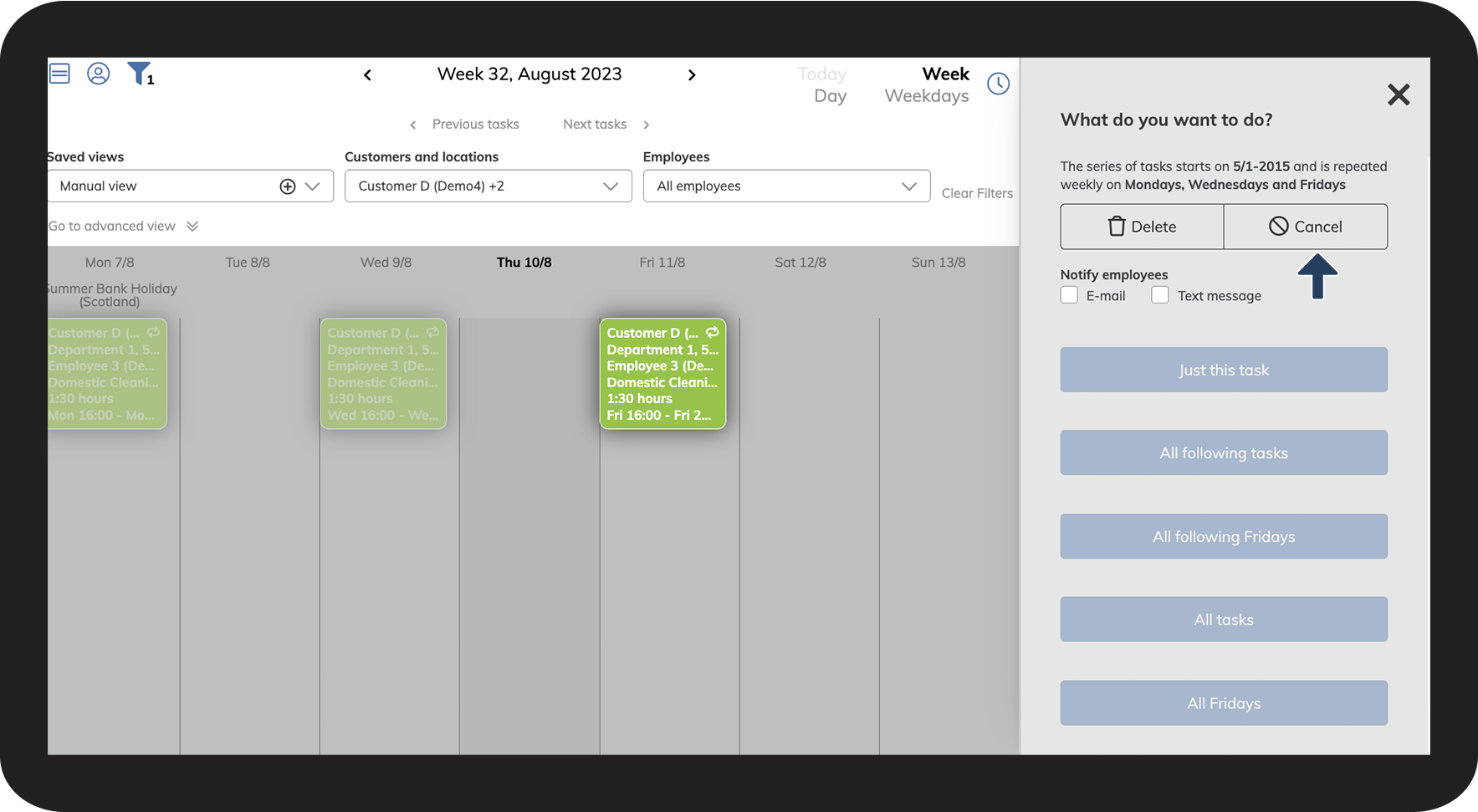Click Sun 13/8 column header
Screen dimensions: 1478x812
tap(938, 263)
